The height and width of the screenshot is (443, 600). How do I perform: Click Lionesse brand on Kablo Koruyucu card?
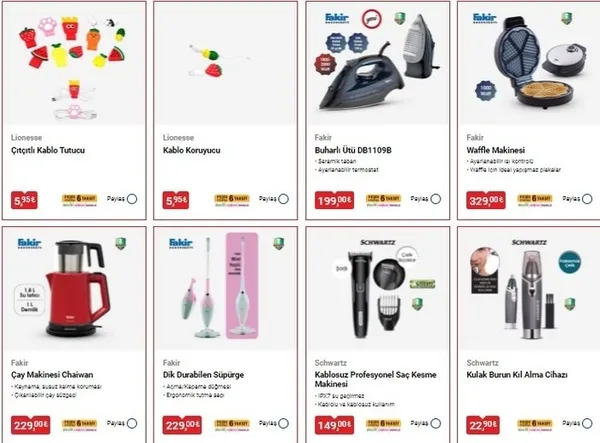pos(178,137)
